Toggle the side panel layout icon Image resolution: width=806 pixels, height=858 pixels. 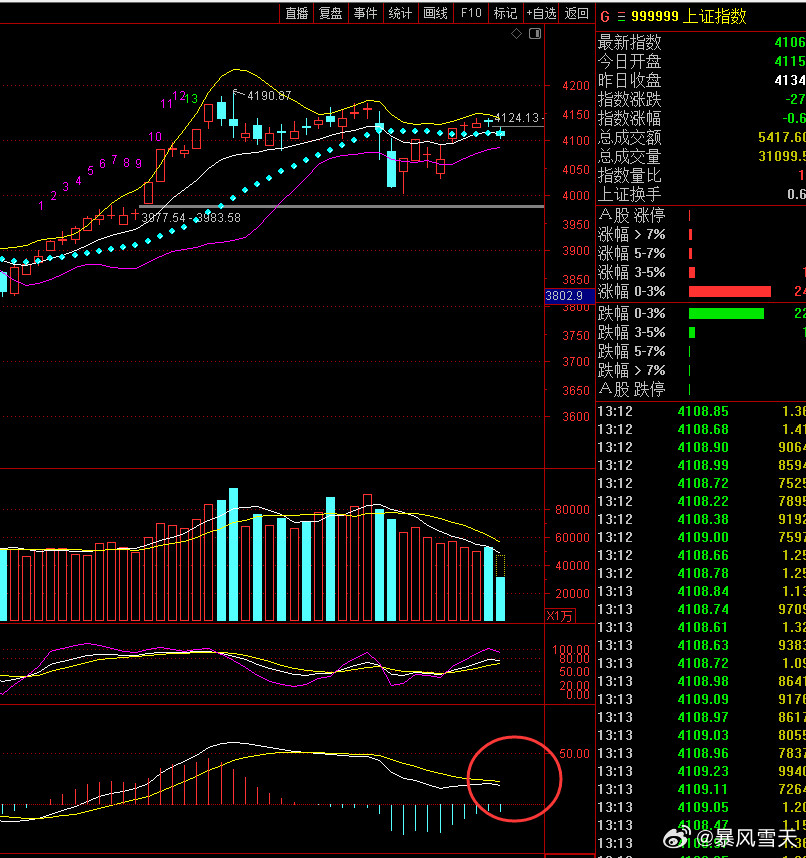(x=535, y=34)
